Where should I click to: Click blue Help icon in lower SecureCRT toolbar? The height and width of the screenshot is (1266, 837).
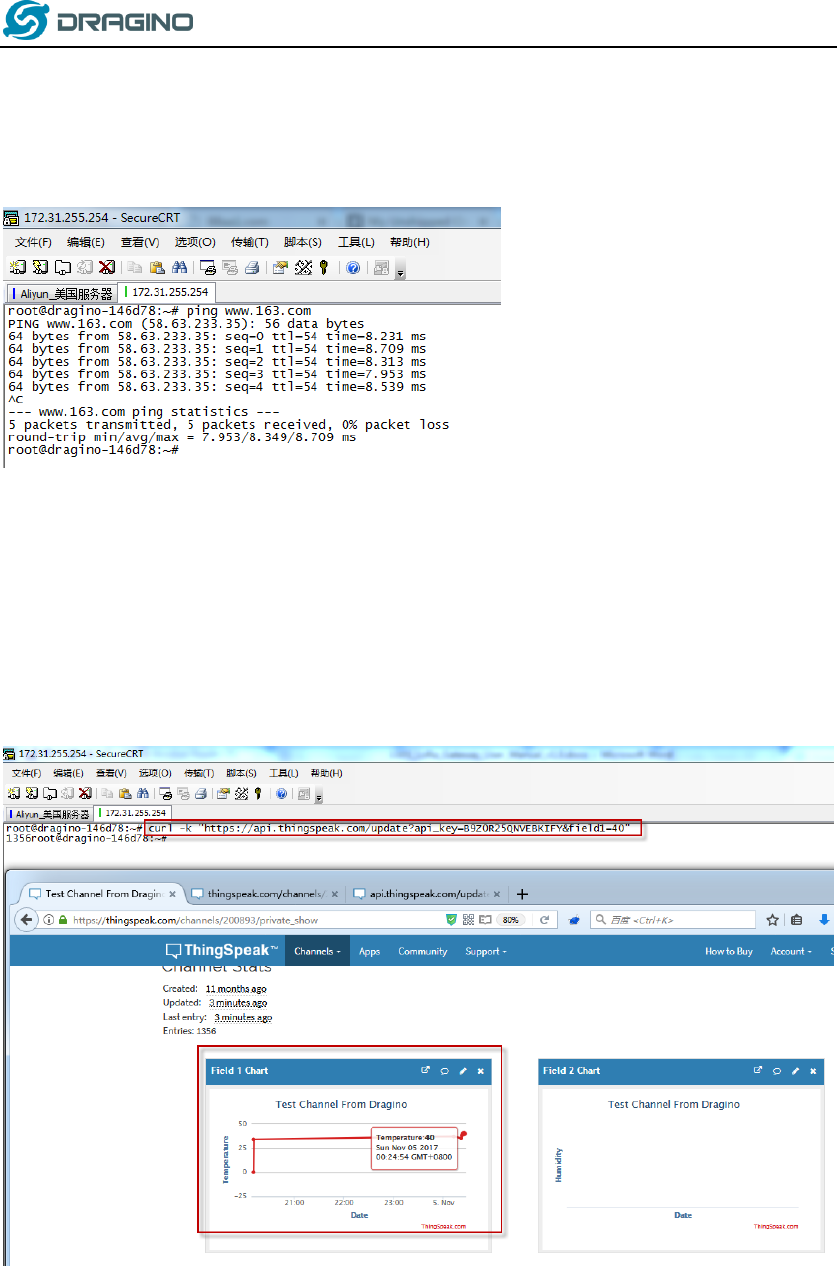point(281,793)
